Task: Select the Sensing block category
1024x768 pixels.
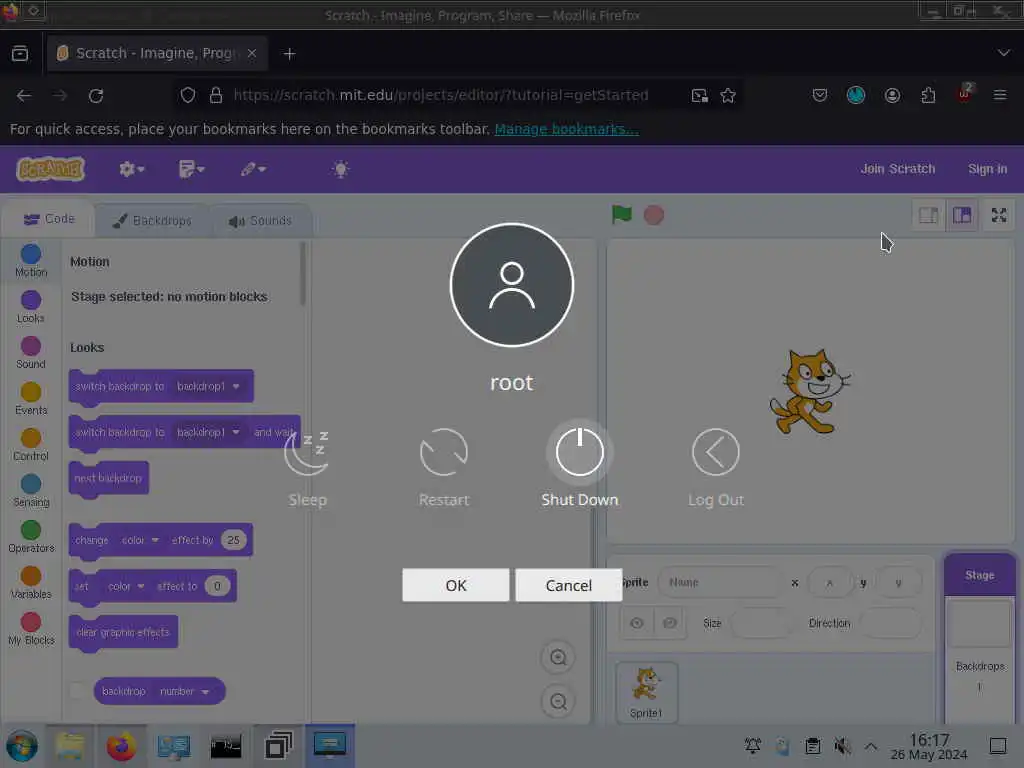Action: pyautogui.click(x=31, y=491)
